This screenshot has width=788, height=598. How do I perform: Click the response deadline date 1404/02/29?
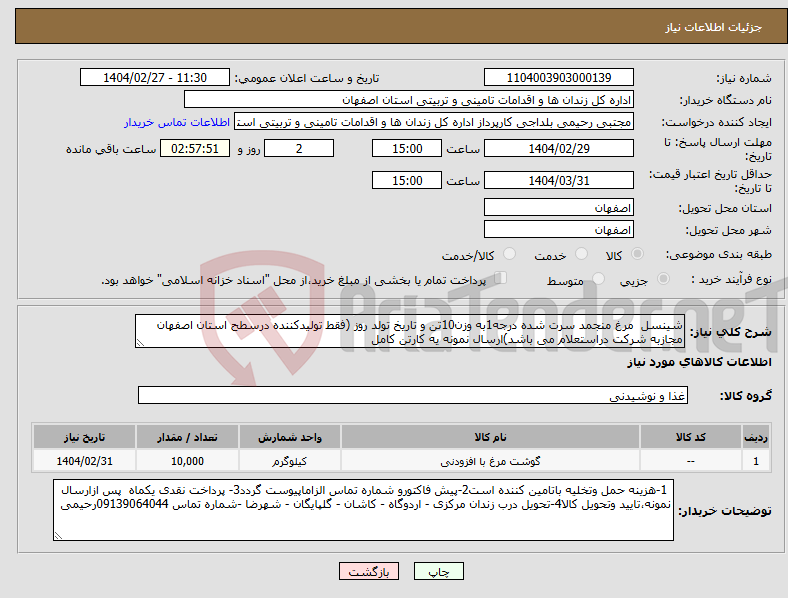tap(559, 149)
